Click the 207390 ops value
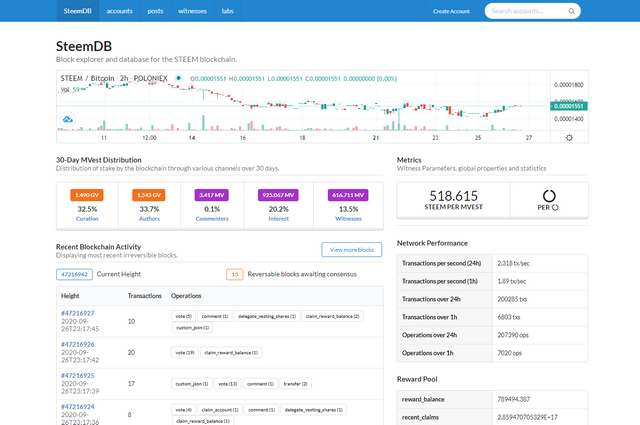640x425 pixels. tap(513, 335)
